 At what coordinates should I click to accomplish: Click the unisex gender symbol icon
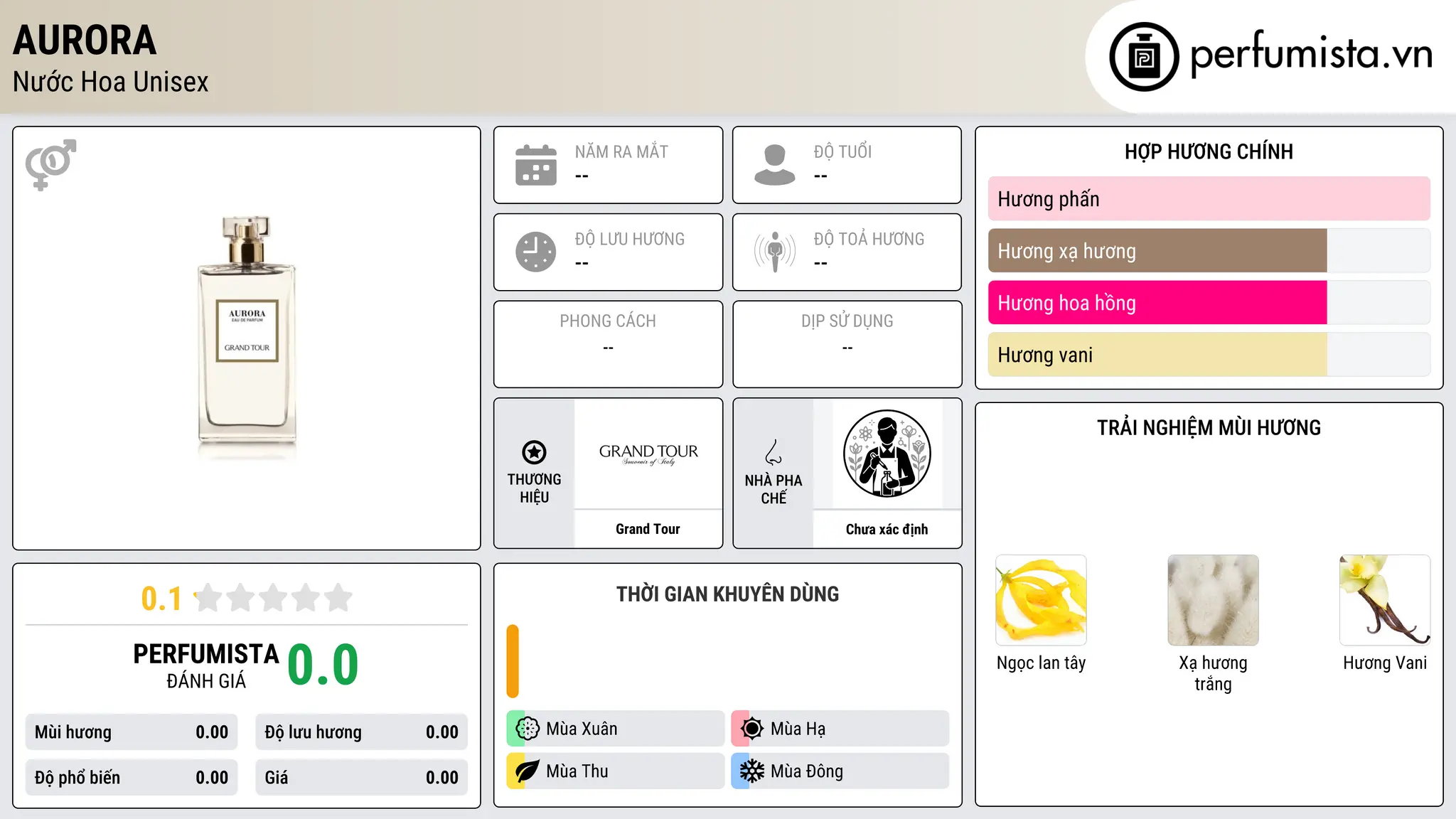(x=50, y=164)
